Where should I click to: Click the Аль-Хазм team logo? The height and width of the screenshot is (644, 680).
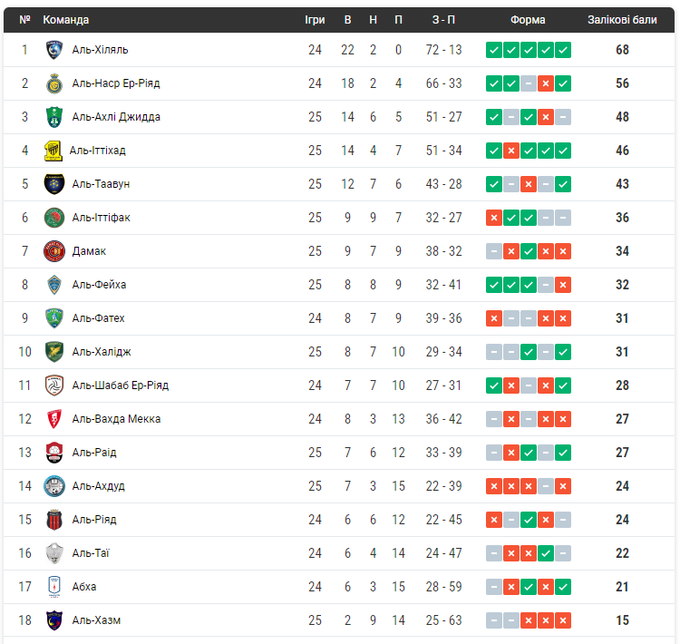click(x=54, y=620)
